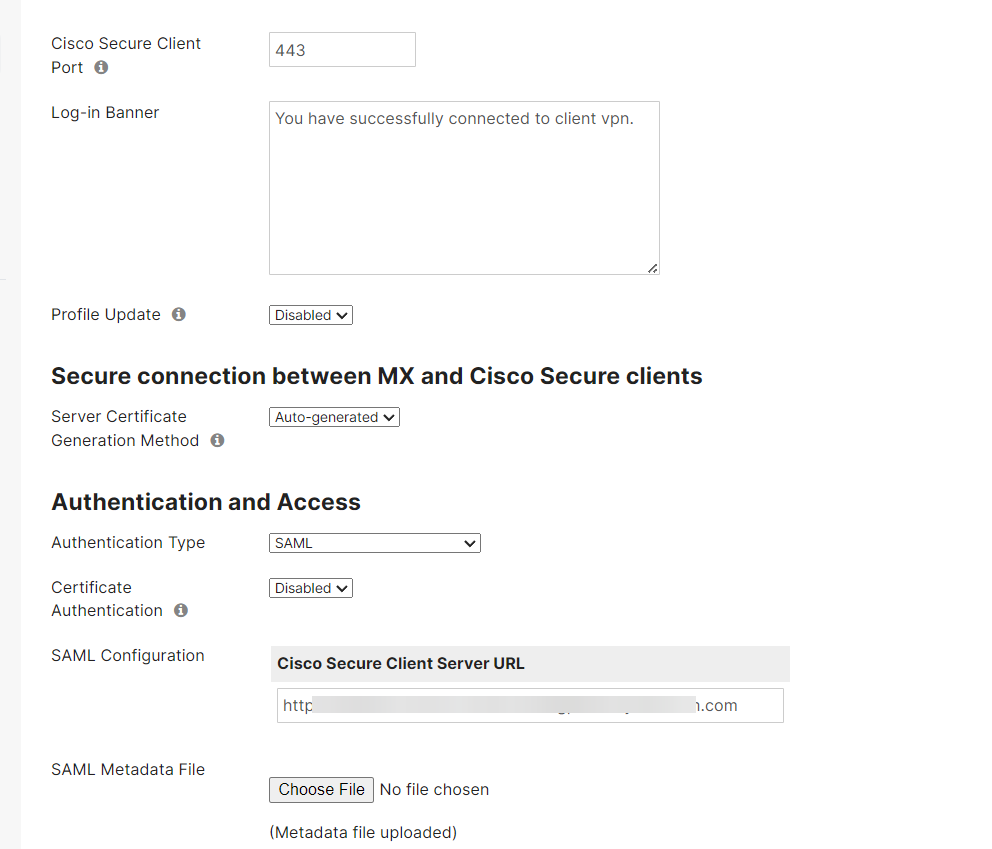Click the Authentication and Access section heading
This screenshot has width=992, height=849.
click(205, 502)
